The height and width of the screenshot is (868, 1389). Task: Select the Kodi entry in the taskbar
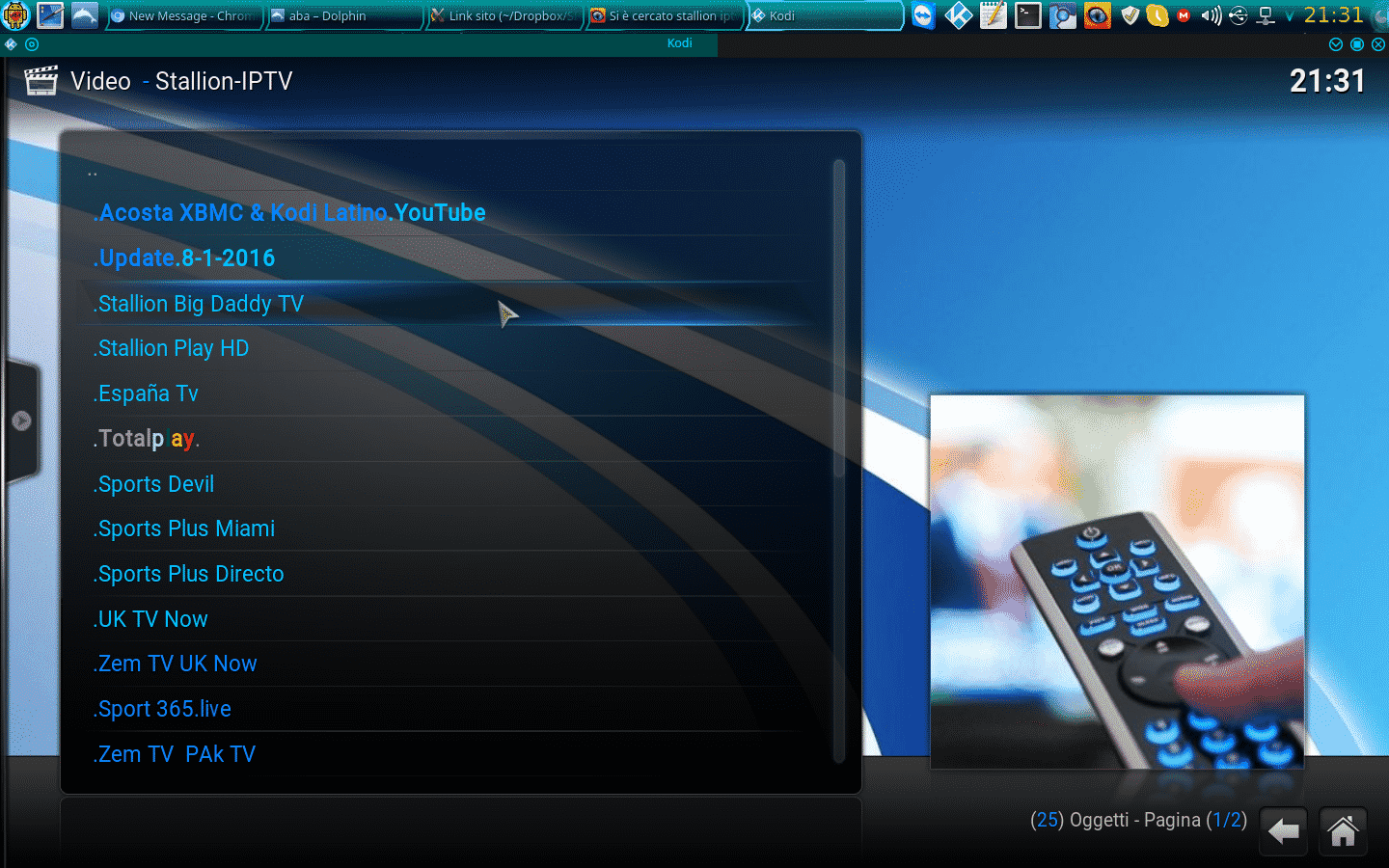point(825,15)
